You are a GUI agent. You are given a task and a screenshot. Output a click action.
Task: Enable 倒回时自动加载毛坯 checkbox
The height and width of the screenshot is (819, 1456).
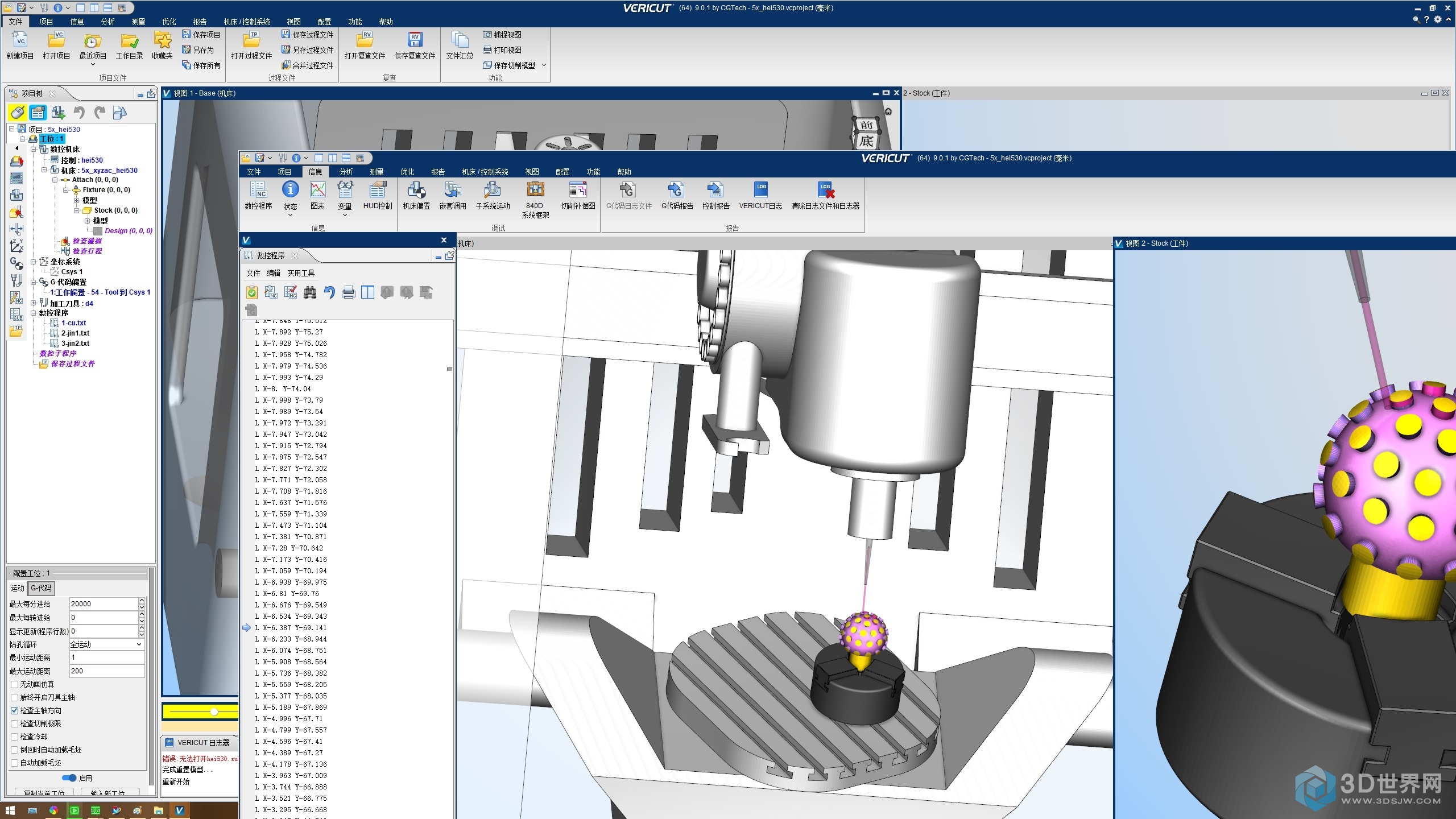15,750
